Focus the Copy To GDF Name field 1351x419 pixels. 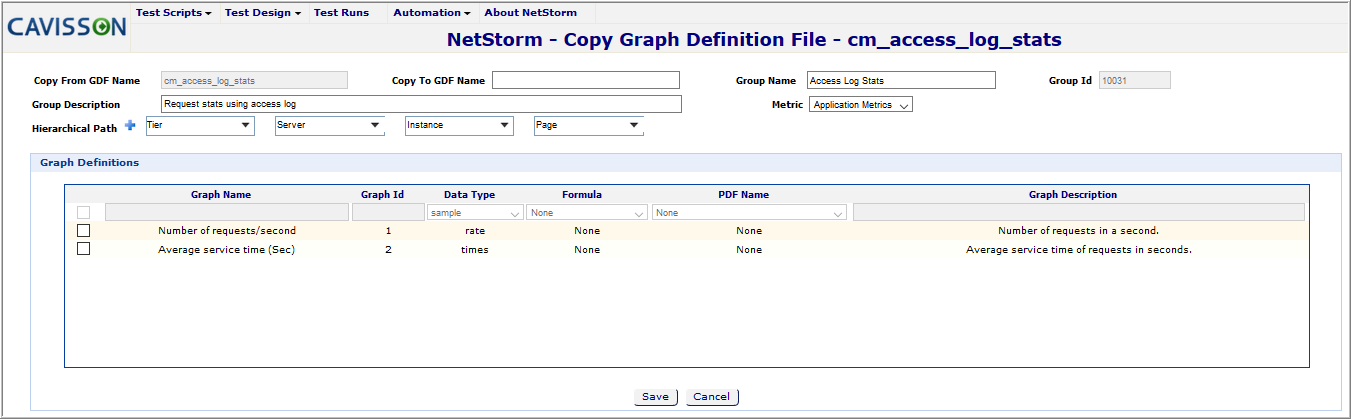pyautogui.click(x=586, y=80)
